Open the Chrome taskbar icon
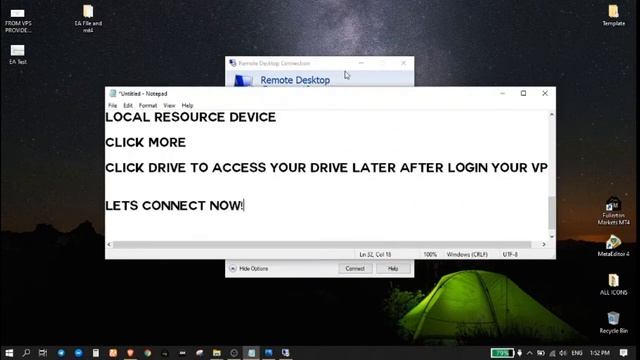Viewport: 640px width, 360px height. click(x=147, y=353)
